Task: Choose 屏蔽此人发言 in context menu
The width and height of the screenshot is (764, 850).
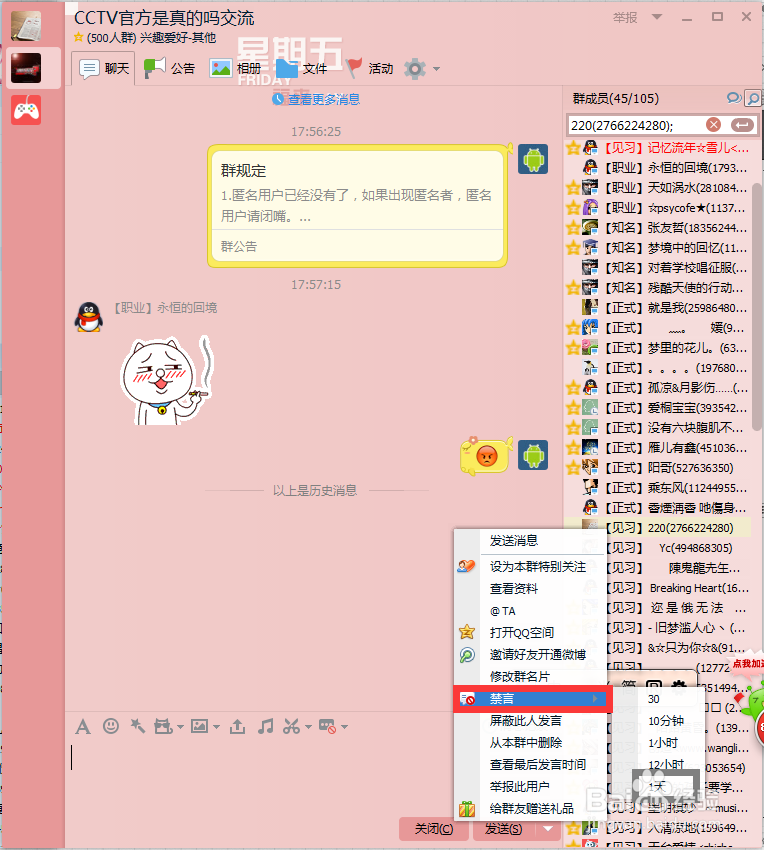Action: click(x=526, y=721)
